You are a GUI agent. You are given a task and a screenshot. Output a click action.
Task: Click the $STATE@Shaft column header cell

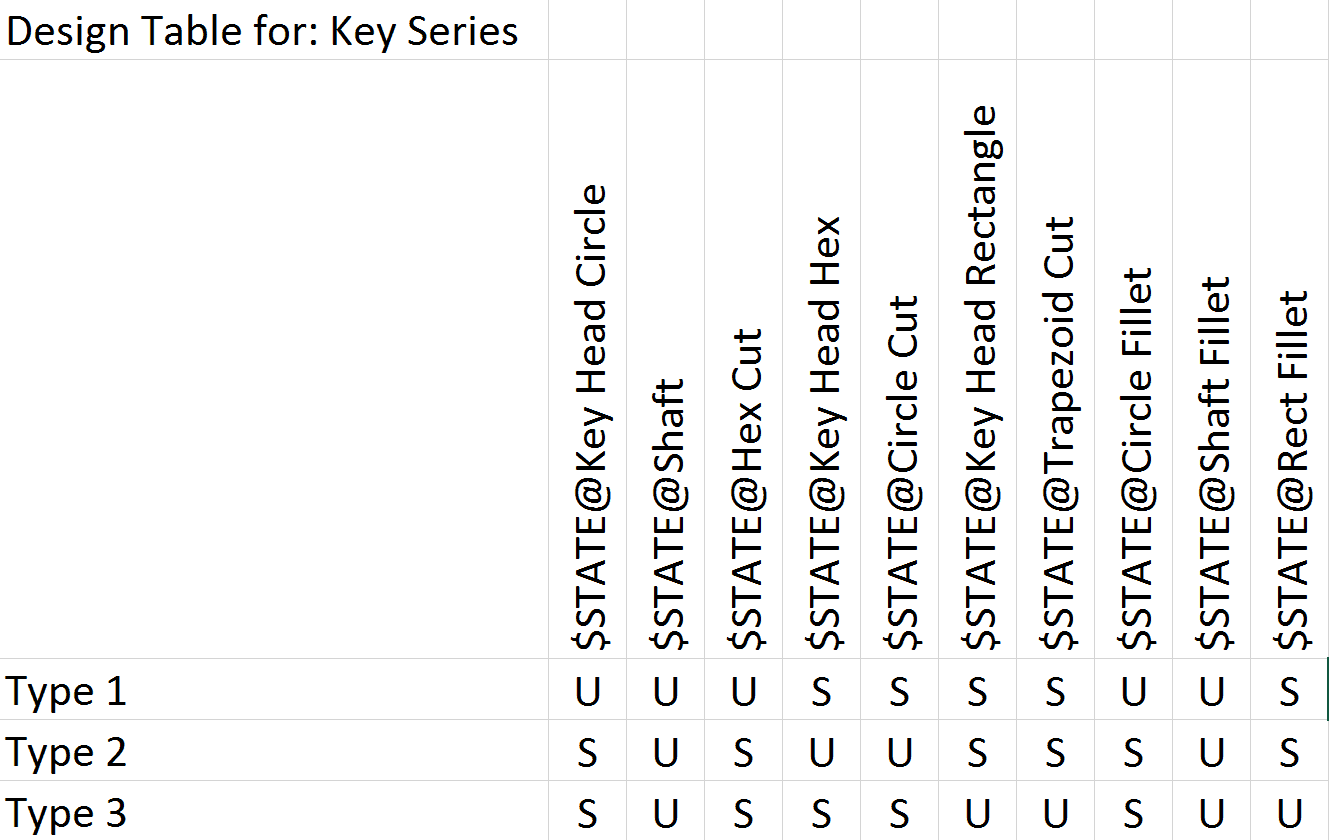click(x=666, y=359)
